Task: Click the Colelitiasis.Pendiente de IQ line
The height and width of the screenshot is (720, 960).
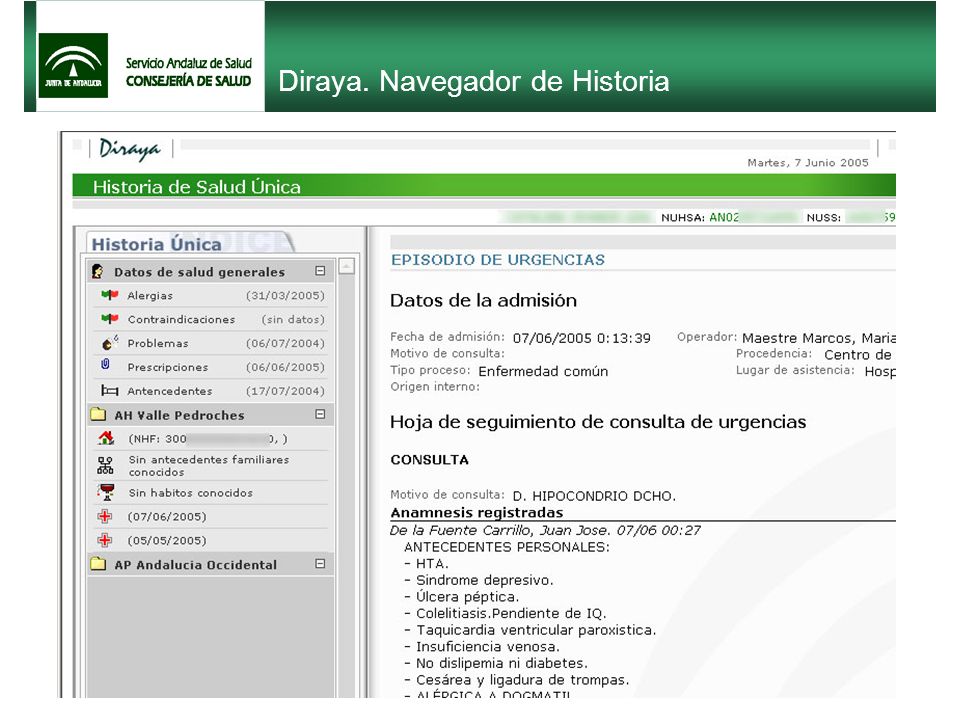Action: (x=506, y=613)
